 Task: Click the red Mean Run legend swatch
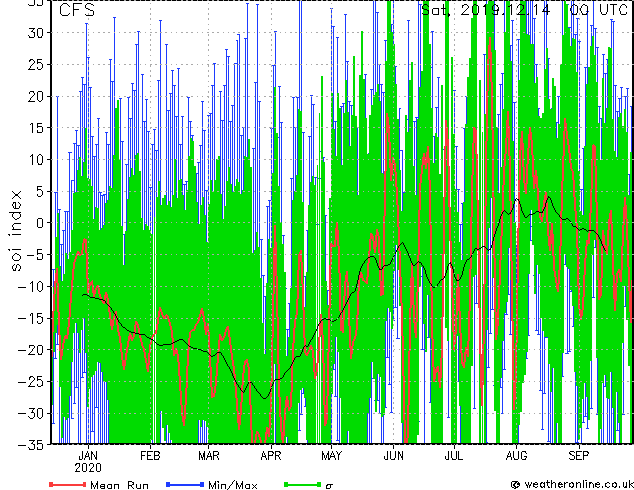pyautogui.click(x=68, y=484)
